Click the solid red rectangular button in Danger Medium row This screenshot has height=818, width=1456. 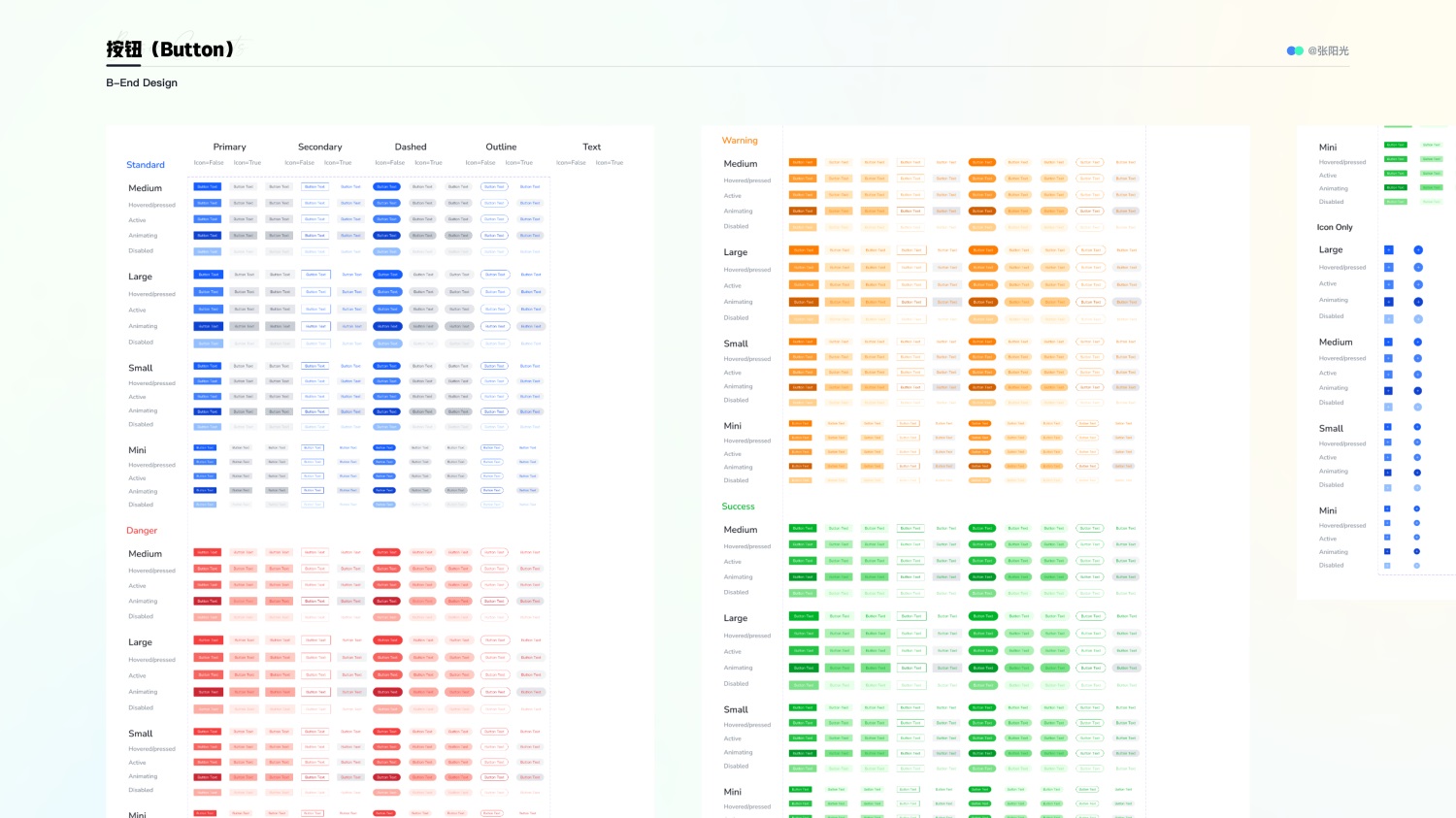(208, 552)
